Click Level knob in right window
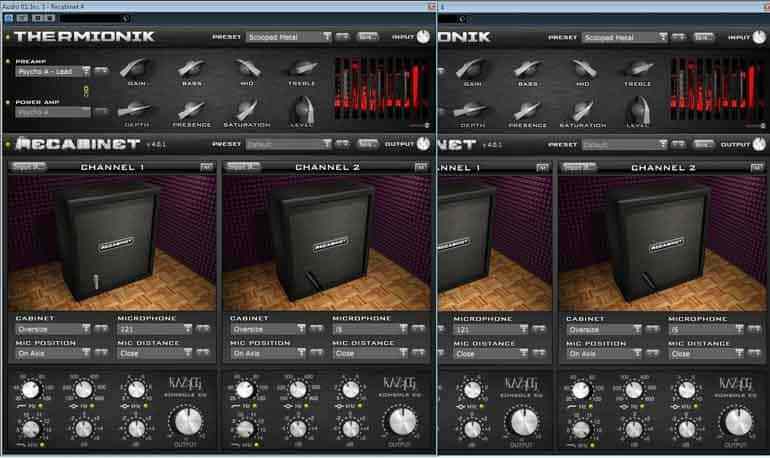The width and height of the screenshot is (770, 458). coord(639,110)
